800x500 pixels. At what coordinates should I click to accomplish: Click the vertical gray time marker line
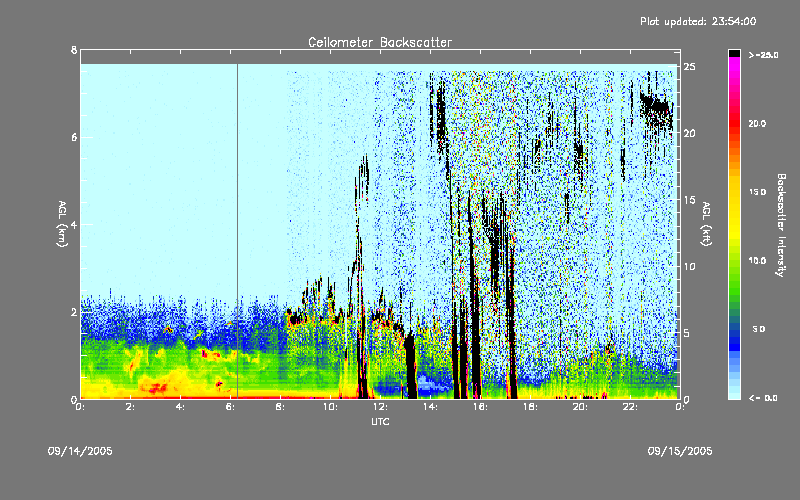point(237,231)
